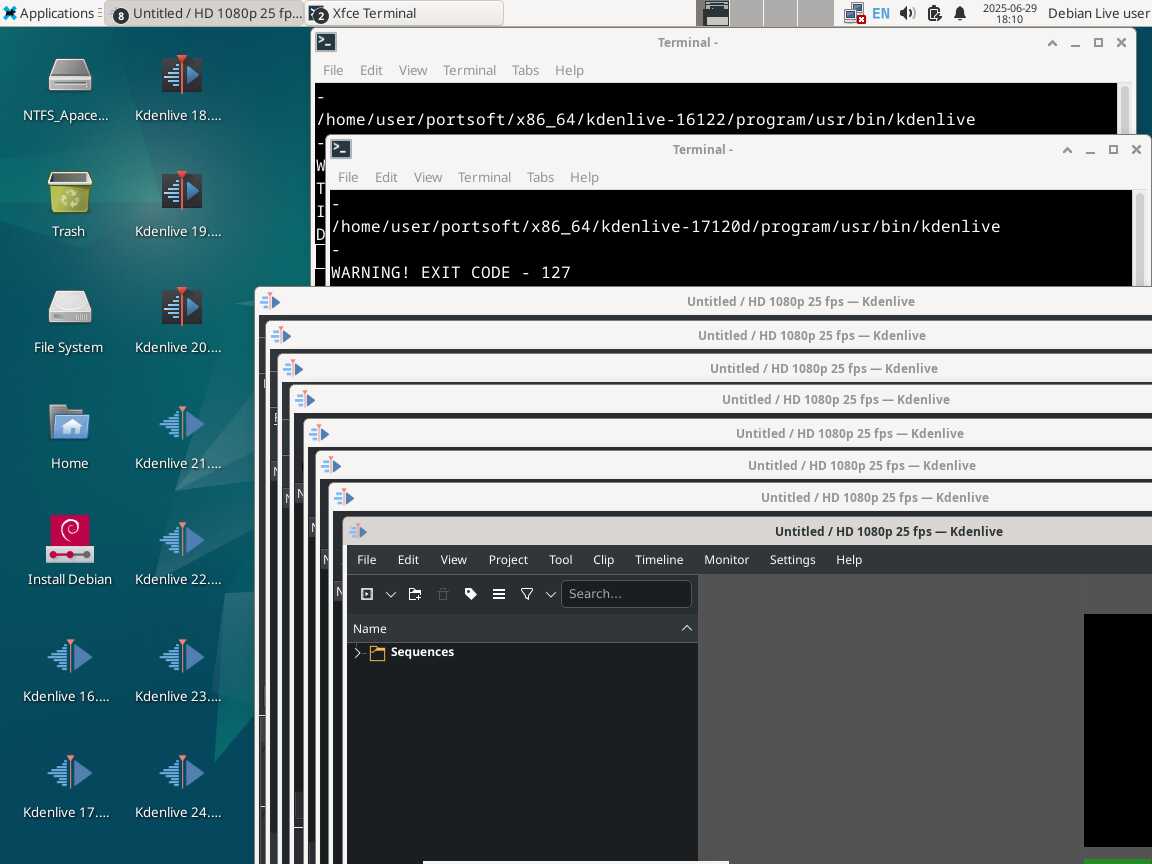Open File menu in back Terminal window

pyautogui.click(x=333, y=71)
